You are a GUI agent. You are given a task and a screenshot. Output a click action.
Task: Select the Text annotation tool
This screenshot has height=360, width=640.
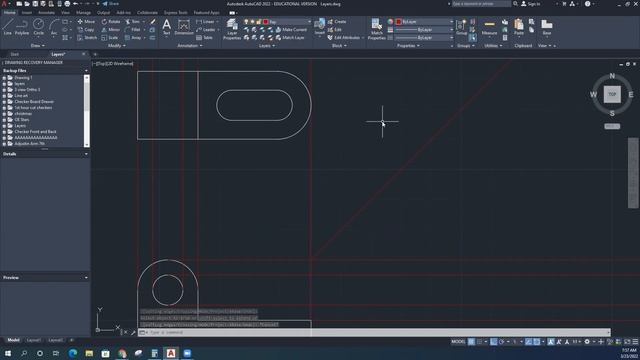click(x=167, y=27)
